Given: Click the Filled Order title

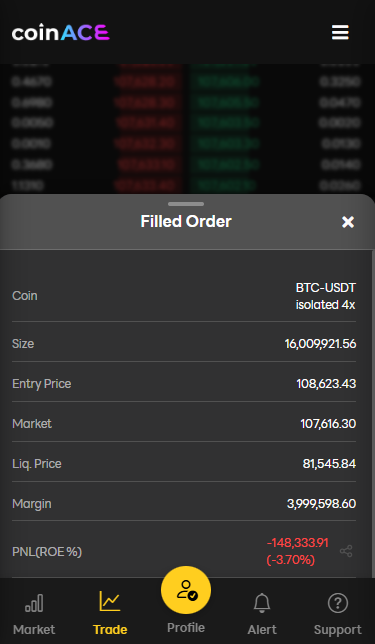Looking at the screenshot, I should [x=186, y=221].
